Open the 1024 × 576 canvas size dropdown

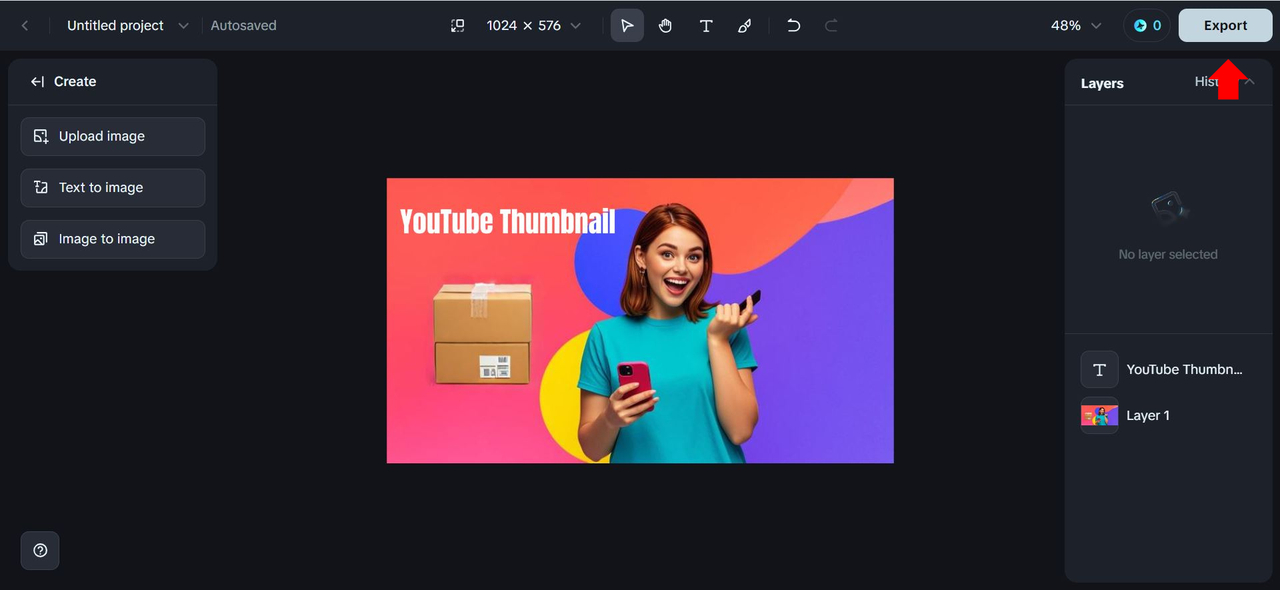pyautogui.click(x=533, y=26)
